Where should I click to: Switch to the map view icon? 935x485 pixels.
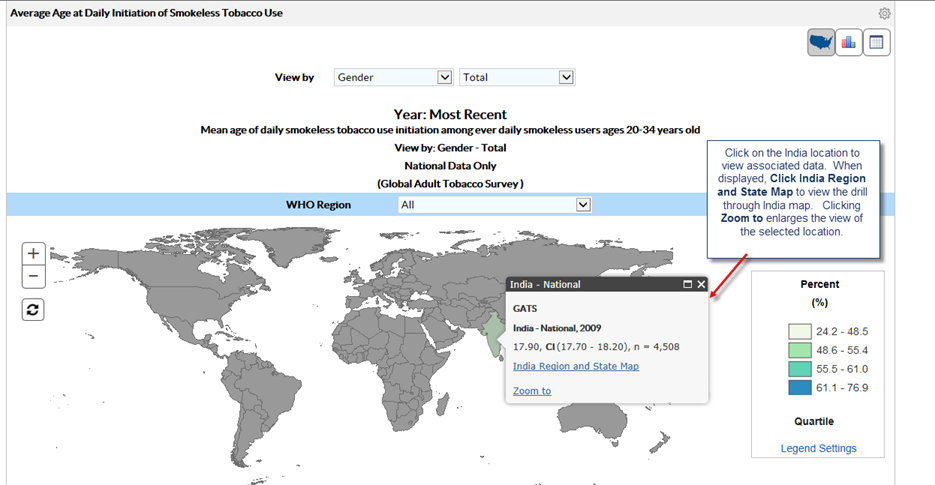(821, 42)
